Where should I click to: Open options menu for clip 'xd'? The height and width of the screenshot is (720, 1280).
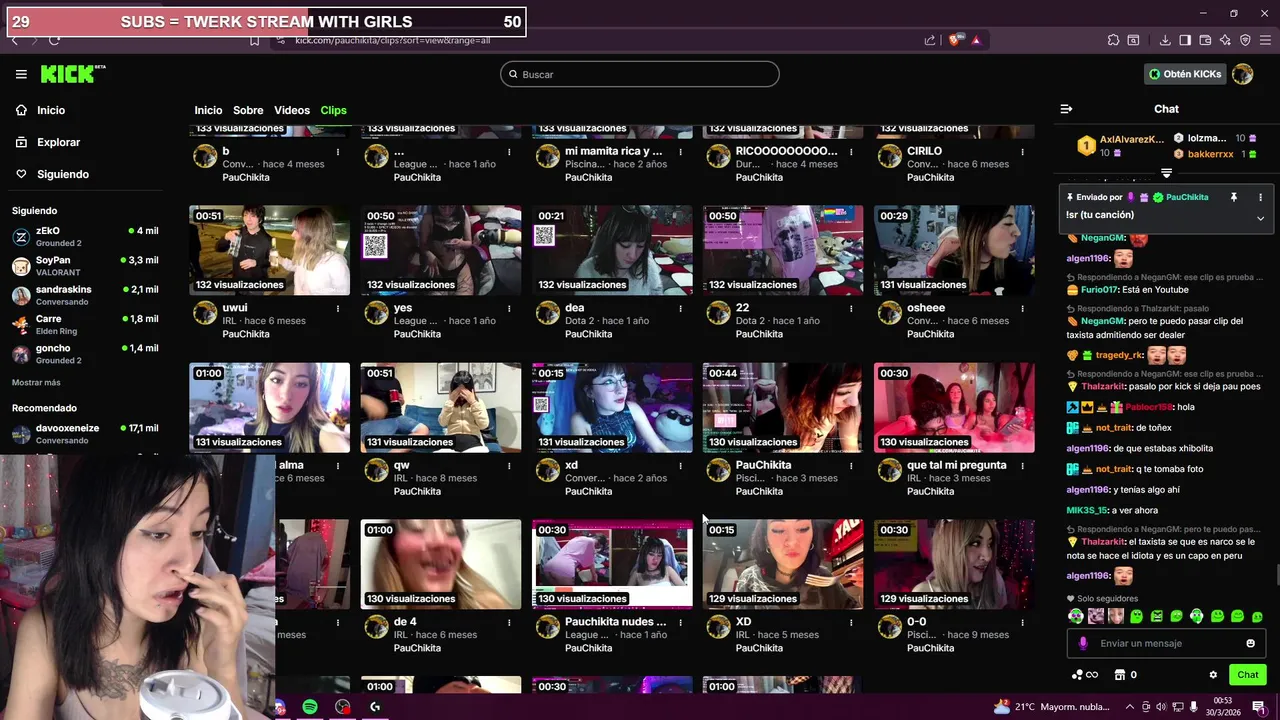coord(680,466)
